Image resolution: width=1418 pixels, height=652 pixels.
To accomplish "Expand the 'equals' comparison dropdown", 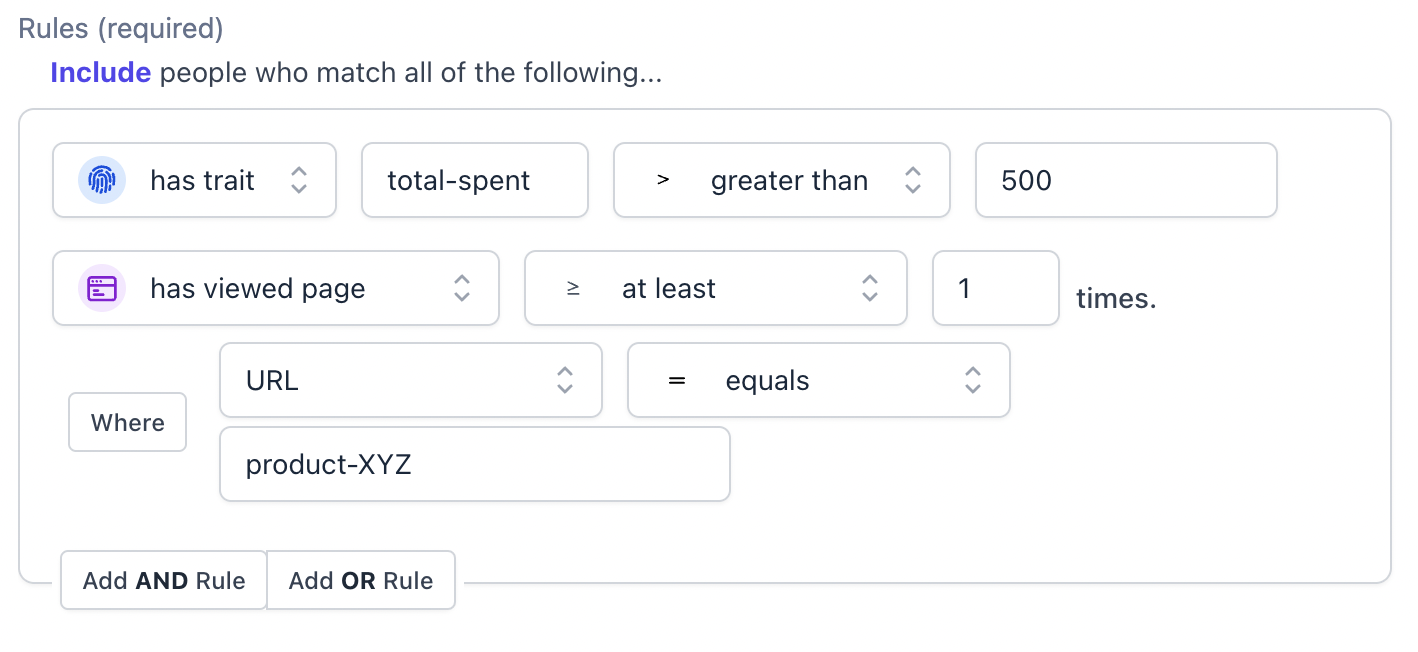I will point(818,381).
